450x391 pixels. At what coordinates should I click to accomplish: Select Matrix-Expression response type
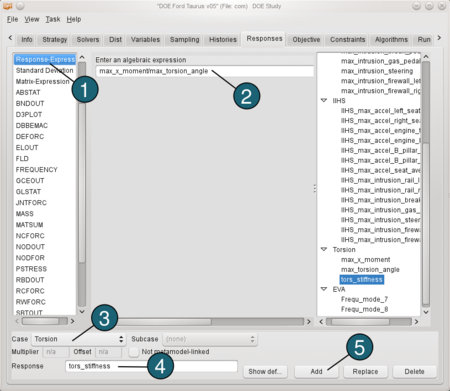[45, 82]
